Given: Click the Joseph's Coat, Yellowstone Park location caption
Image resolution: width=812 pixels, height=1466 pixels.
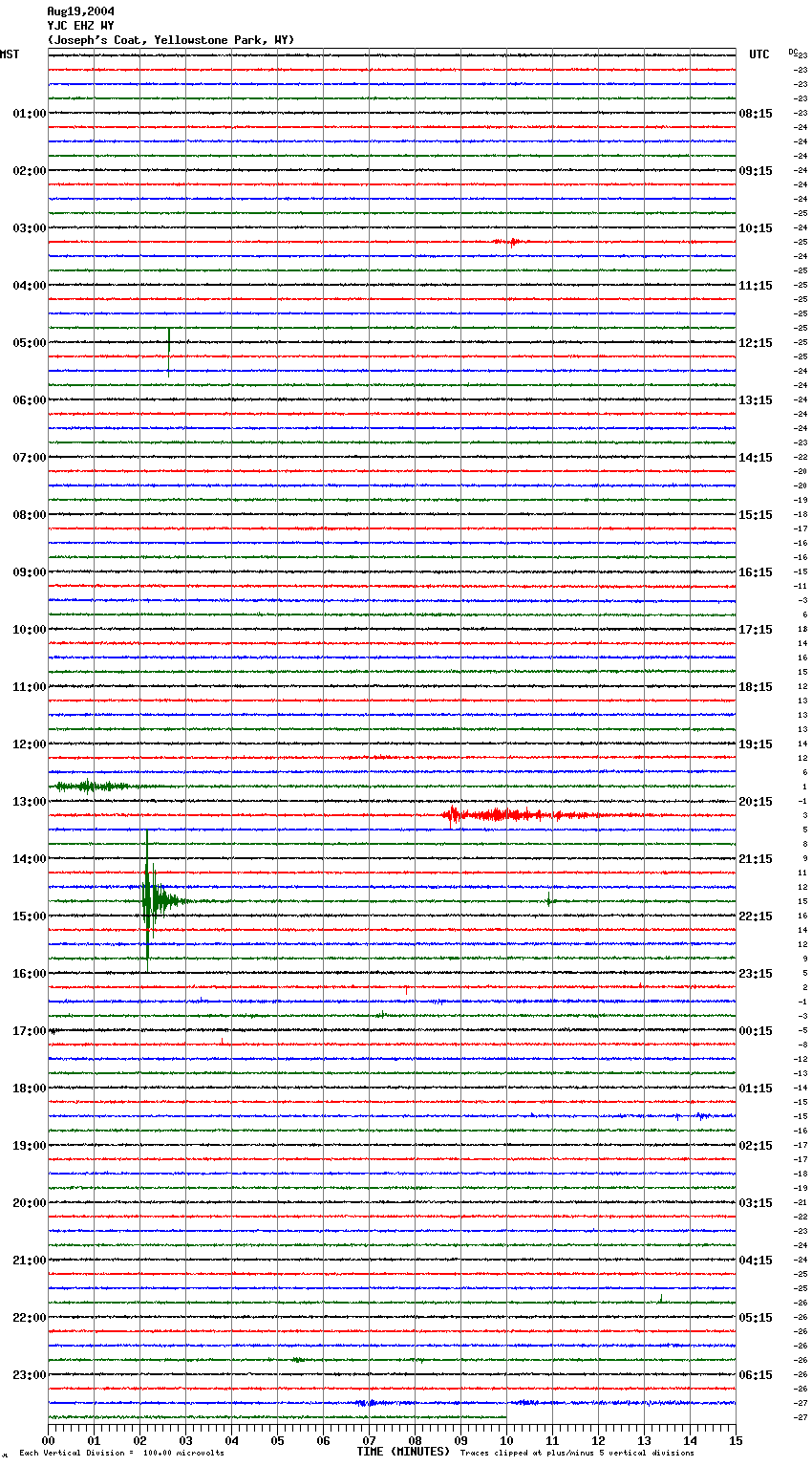Looking at the screenshot, I should point(171,40).
